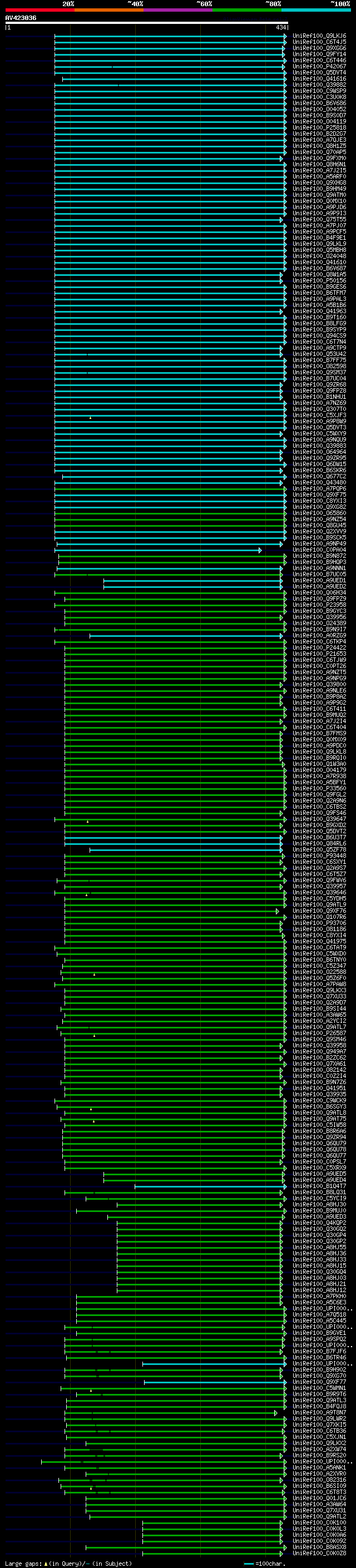Open entry UniRef100_C5Z347
356x1568 pixels.
(319, 966)
